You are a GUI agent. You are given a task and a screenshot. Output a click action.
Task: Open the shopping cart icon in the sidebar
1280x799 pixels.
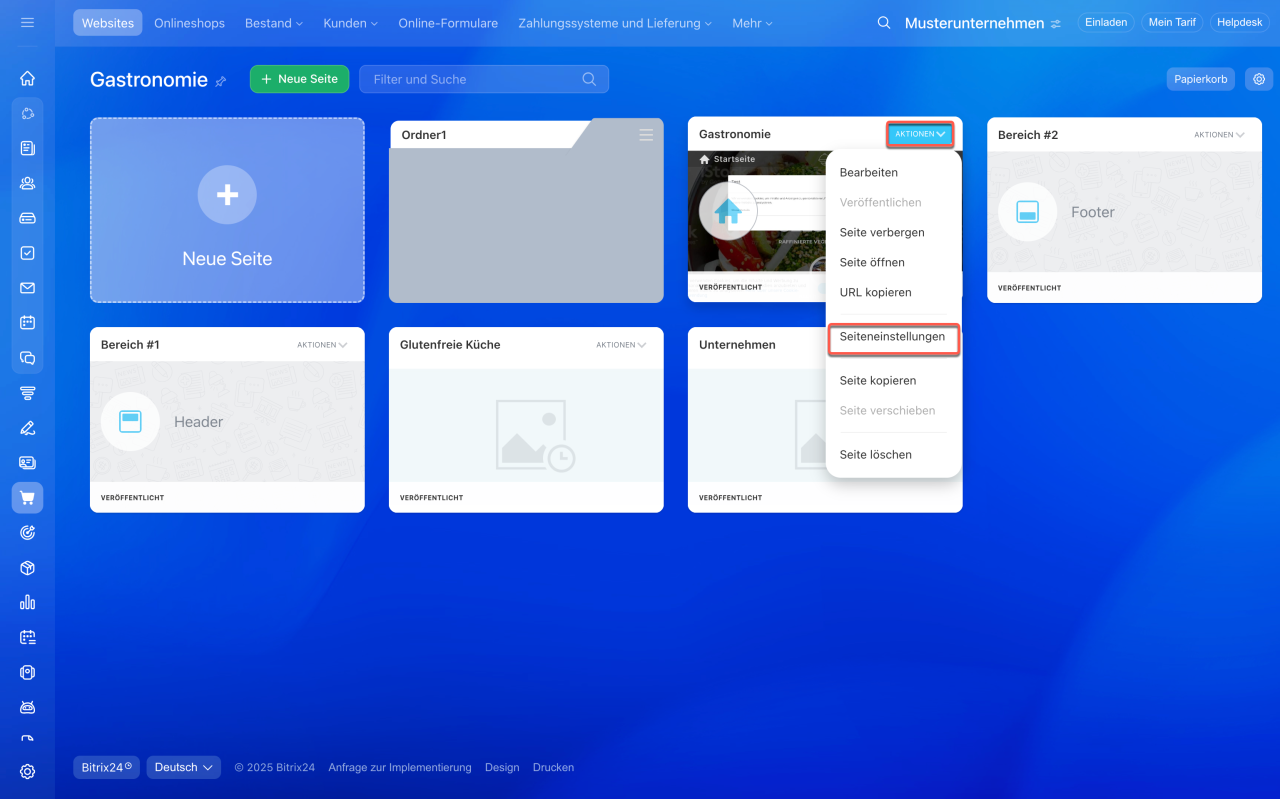pyautogui.click(x=27, y=498)
